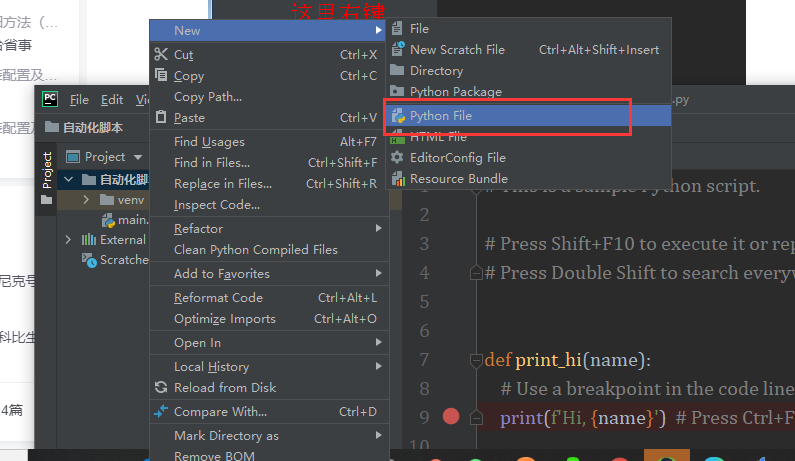The image size is (795, 461).
Task: Open the File menu in menu bar
Action: click(79, 100)
